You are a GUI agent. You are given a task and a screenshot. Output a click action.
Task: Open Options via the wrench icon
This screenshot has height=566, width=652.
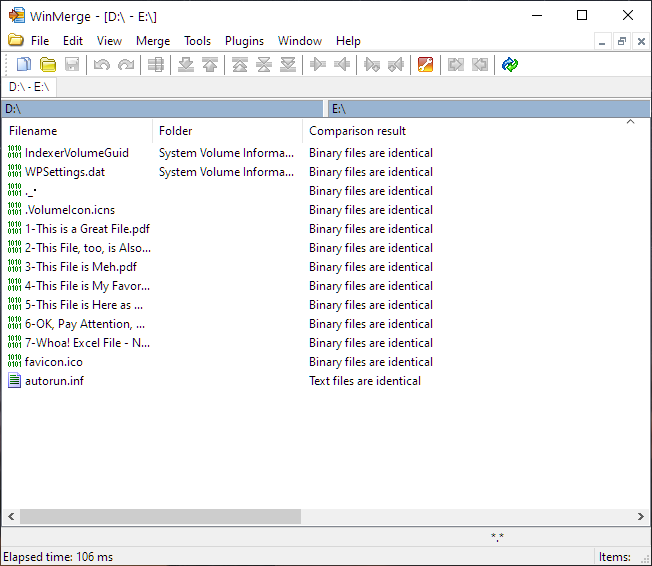coord(425,64)
